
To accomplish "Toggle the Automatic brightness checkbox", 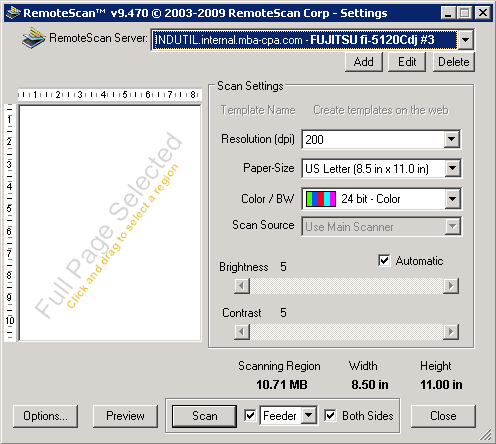I will 384,260.
